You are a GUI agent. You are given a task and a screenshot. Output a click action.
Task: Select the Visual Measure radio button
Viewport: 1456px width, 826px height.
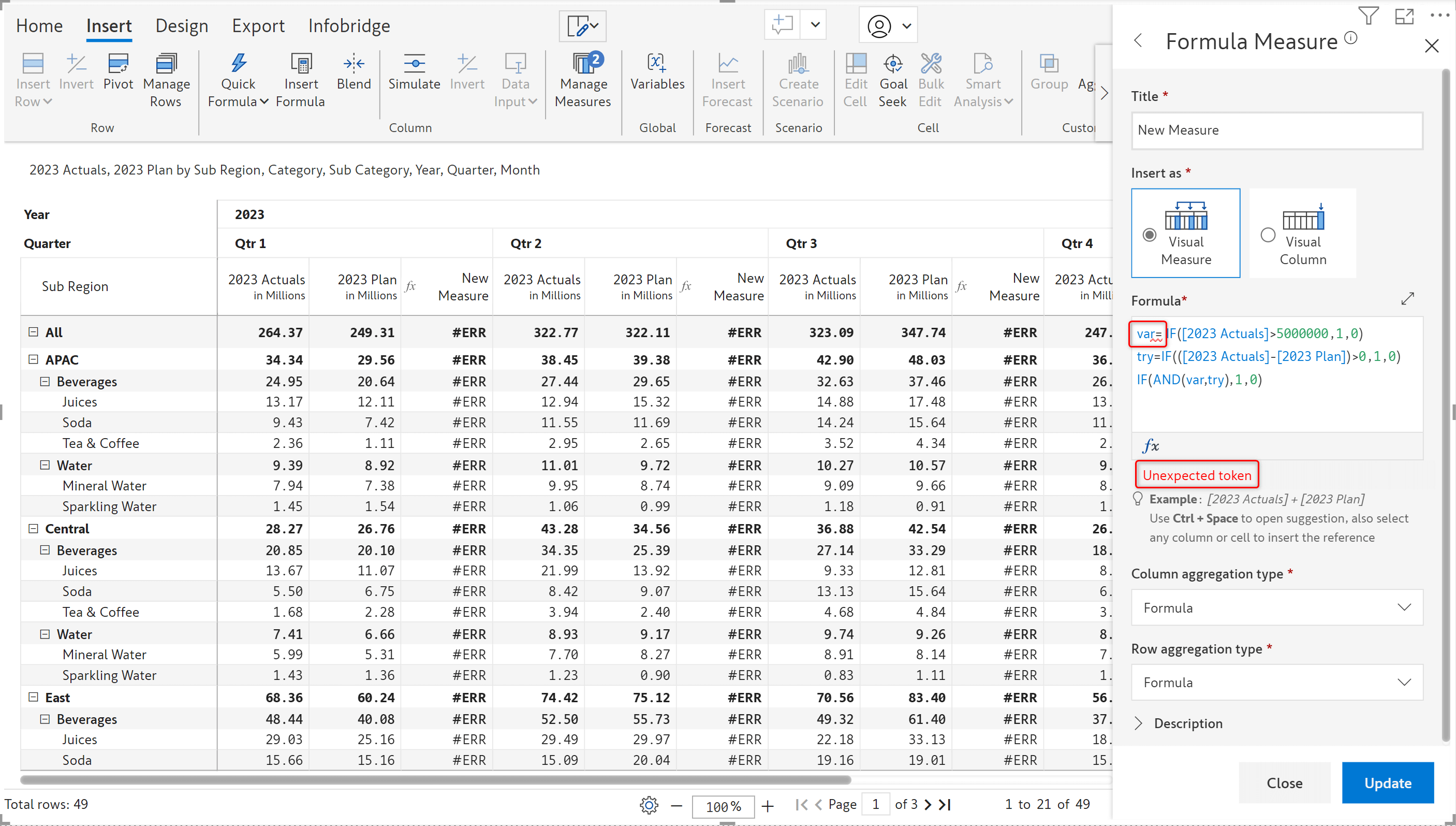(x=1149, y=234)
